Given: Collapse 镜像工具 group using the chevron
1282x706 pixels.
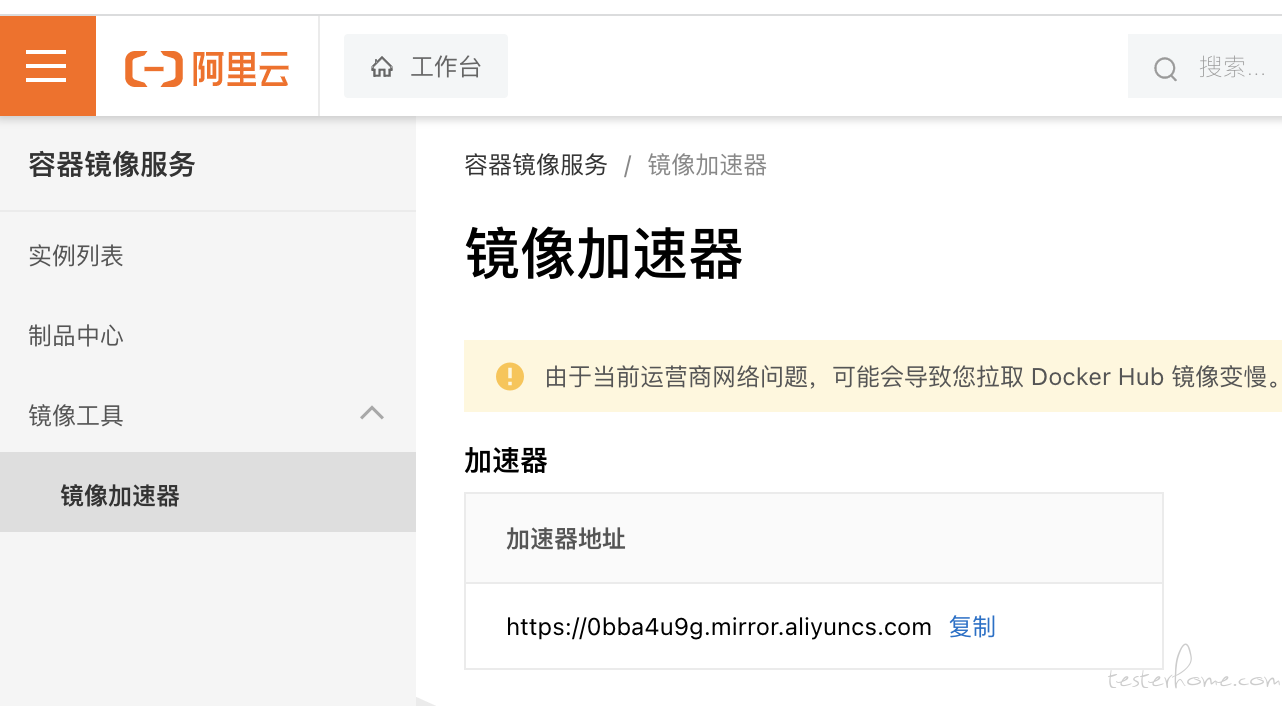Looking at the screenshot, I should click(372, 413).
